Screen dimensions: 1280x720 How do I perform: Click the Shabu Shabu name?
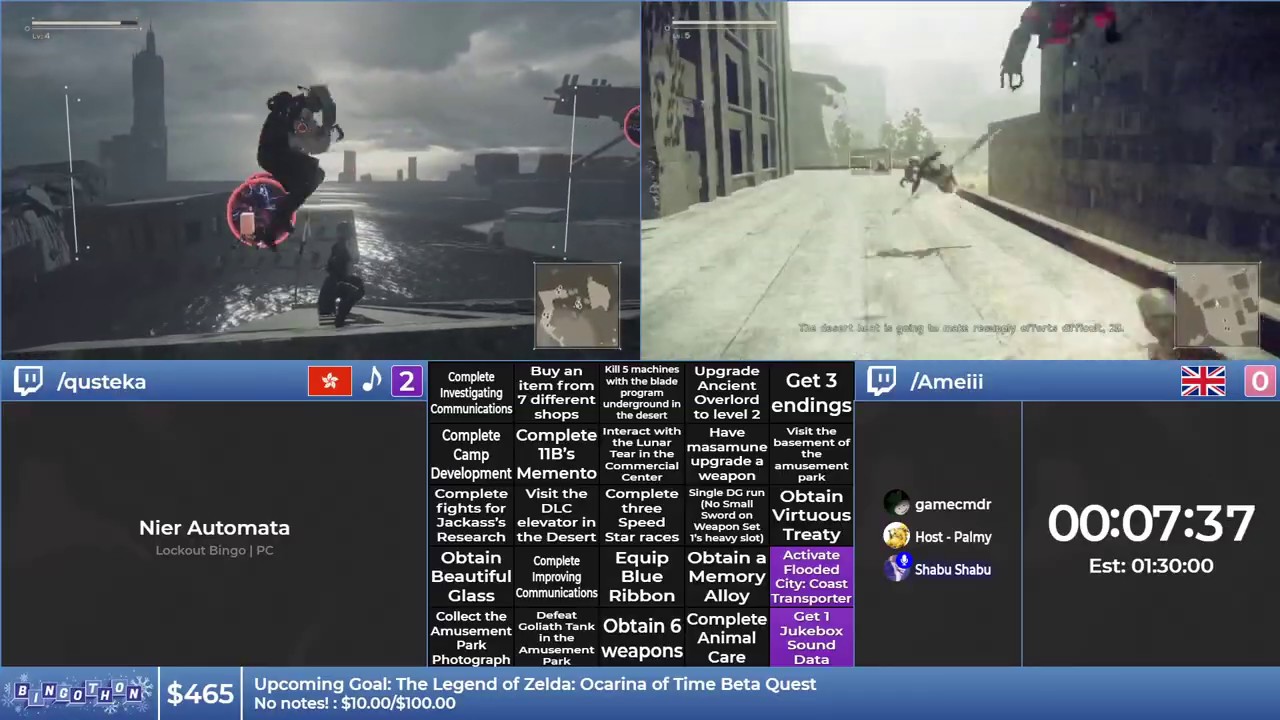tap(953, 569)
